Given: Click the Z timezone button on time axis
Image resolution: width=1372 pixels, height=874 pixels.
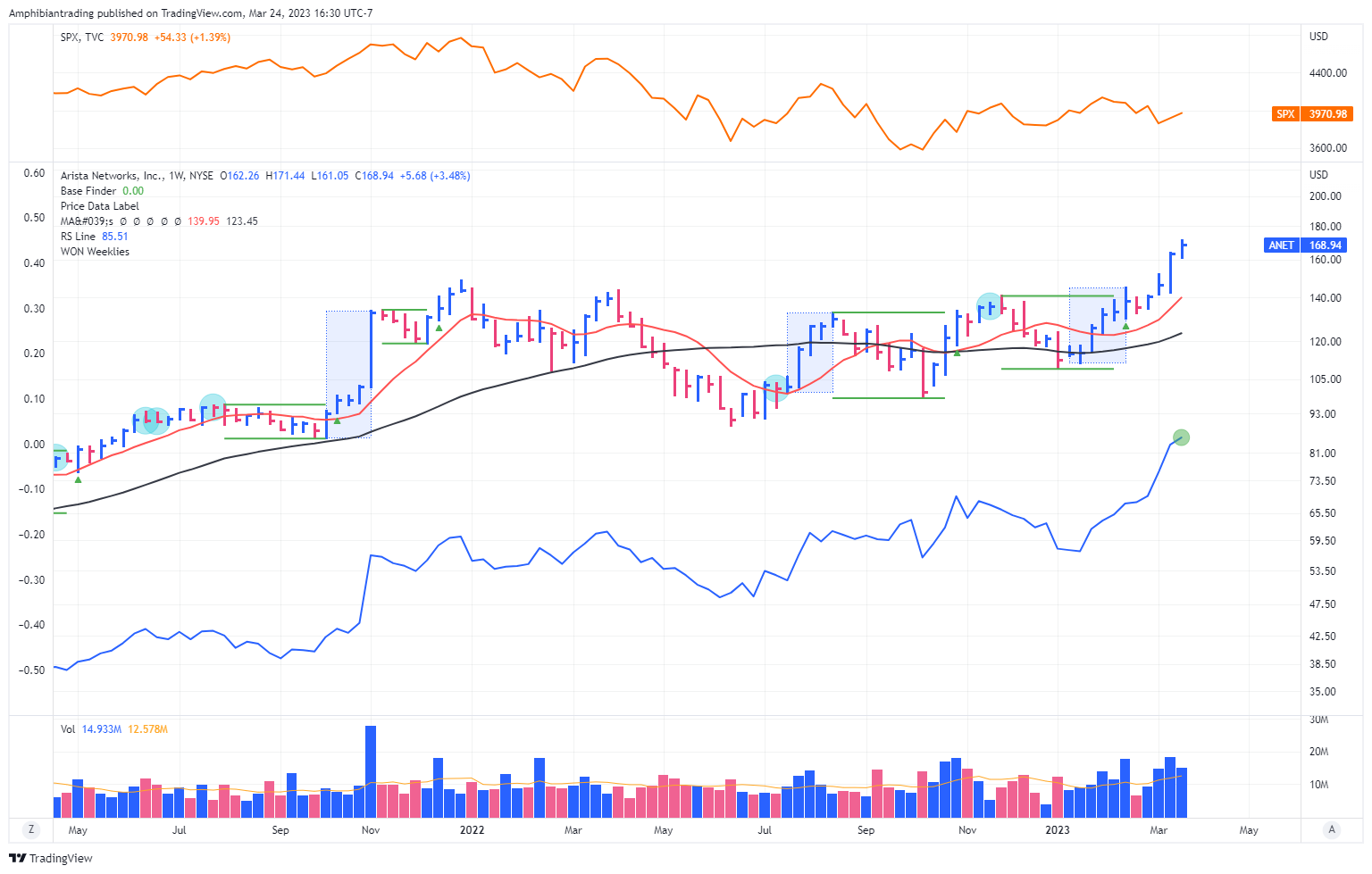Looking at the screenshot, I should 31,829.
